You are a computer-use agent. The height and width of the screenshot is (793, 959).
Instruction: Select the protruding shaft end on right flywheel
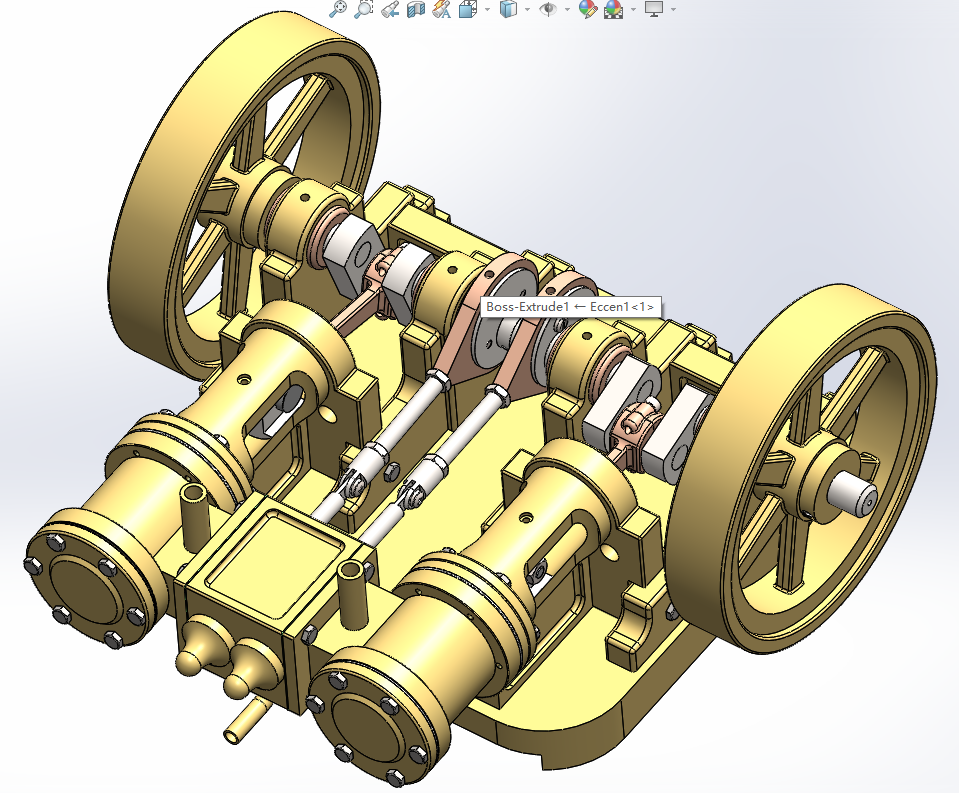pyautogui.click(x=853, y=493)
